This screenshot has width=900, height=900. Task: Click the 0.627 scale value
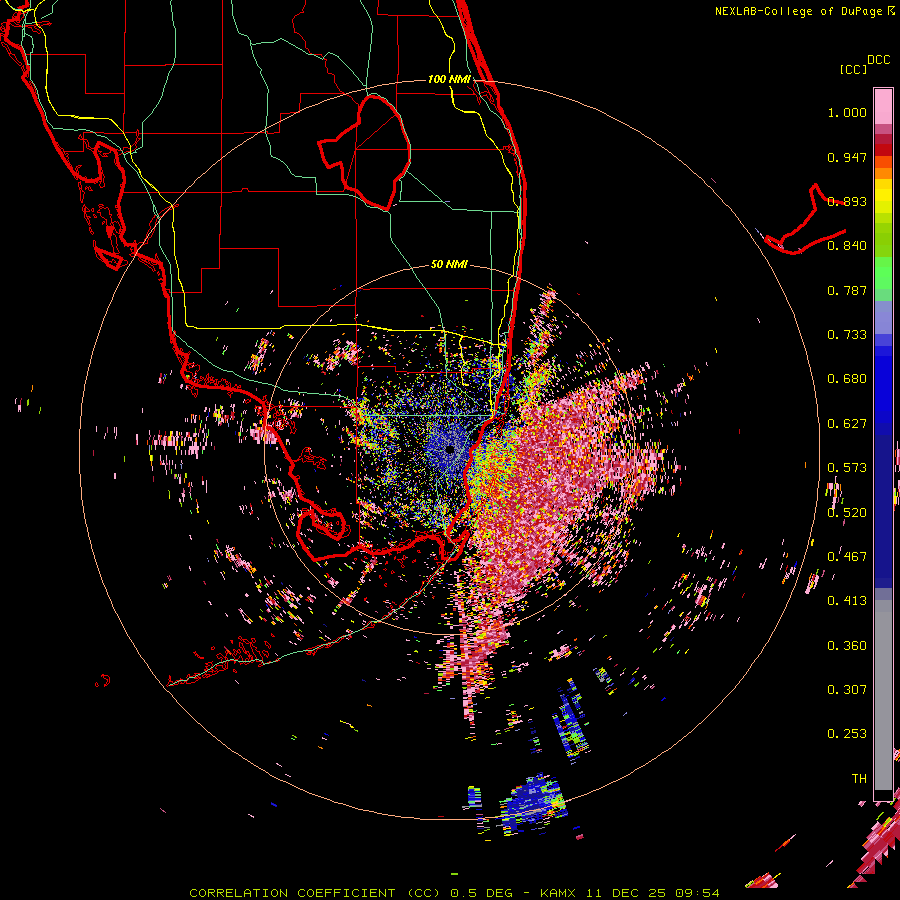(847, 424)
